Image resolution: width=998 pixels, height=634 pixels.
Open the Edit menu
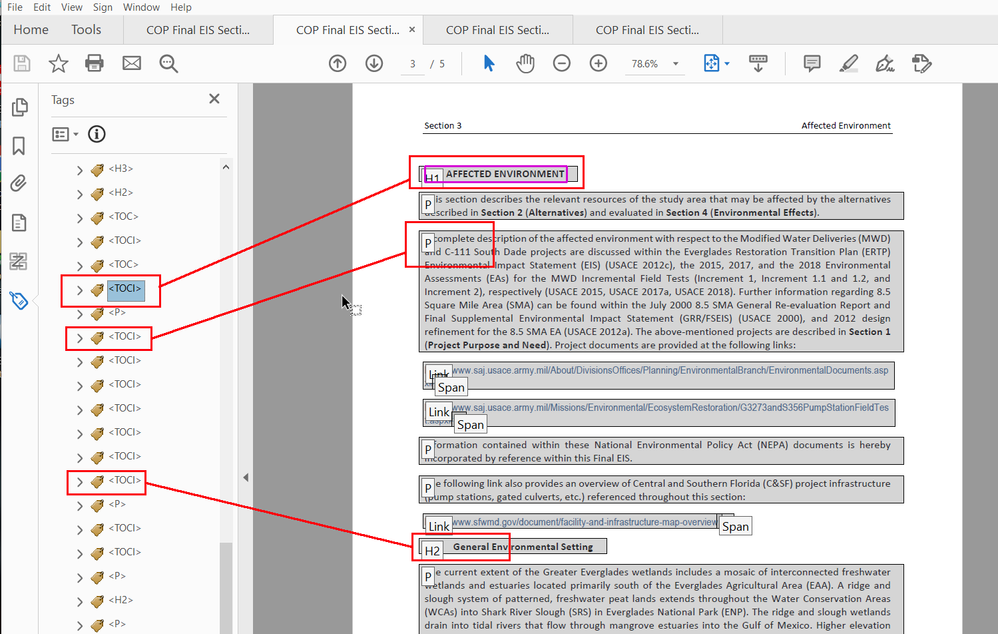pos(42,7)
